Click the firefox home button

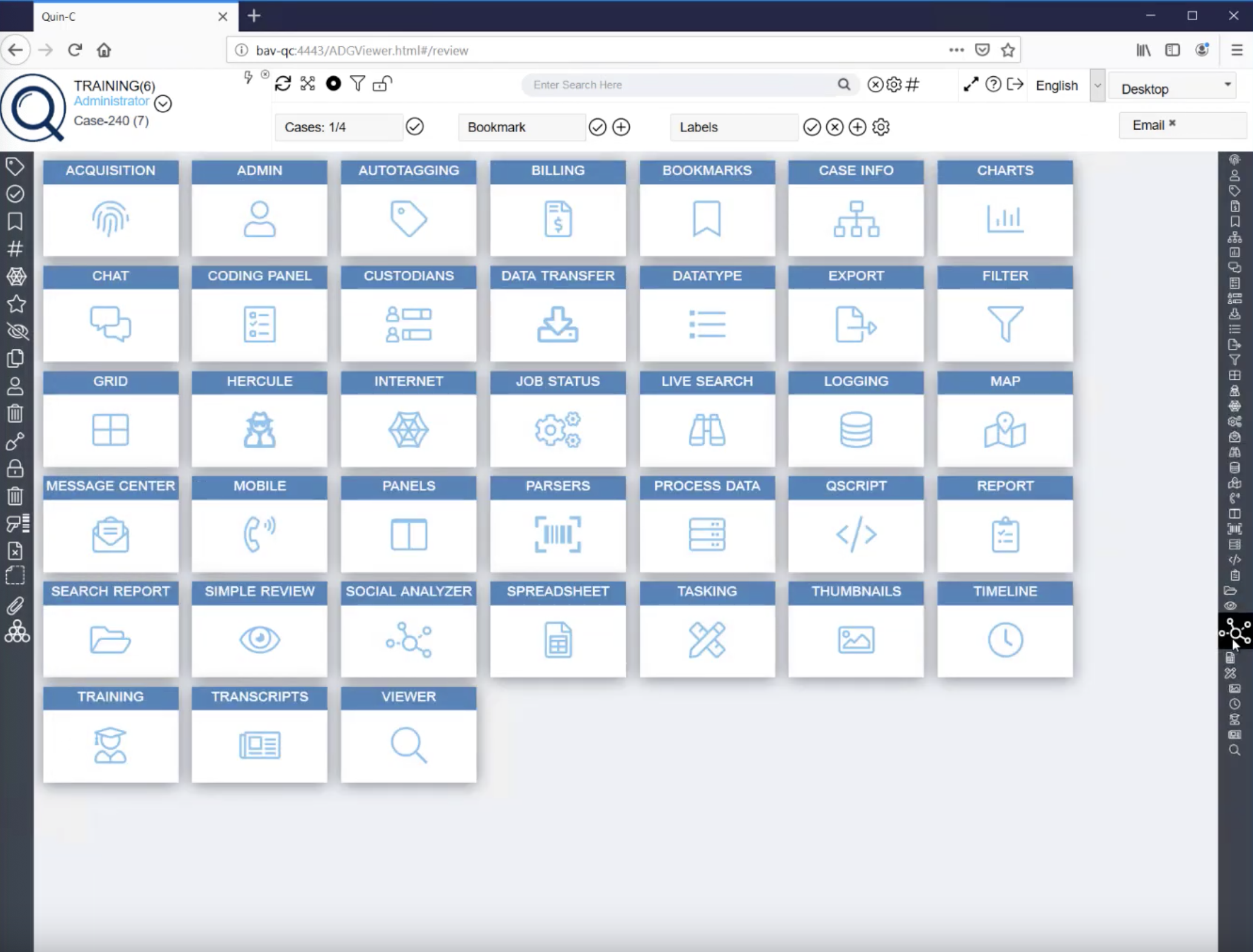tap(104, 50)
